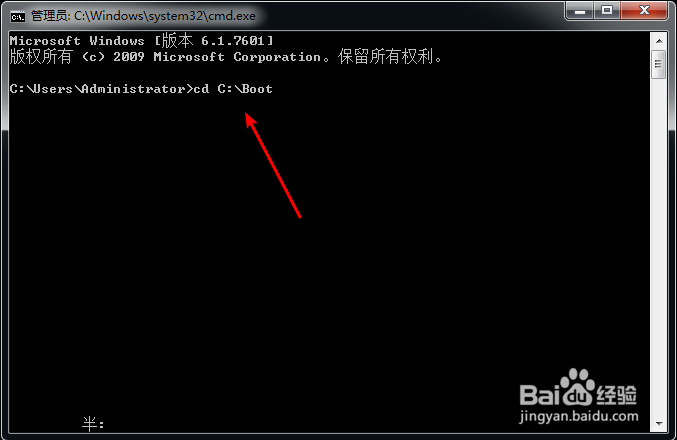Image resolution: width=677 pixels, height=440 pixels.
Task: Click the scrollbar up arrow
Action: 659,41
